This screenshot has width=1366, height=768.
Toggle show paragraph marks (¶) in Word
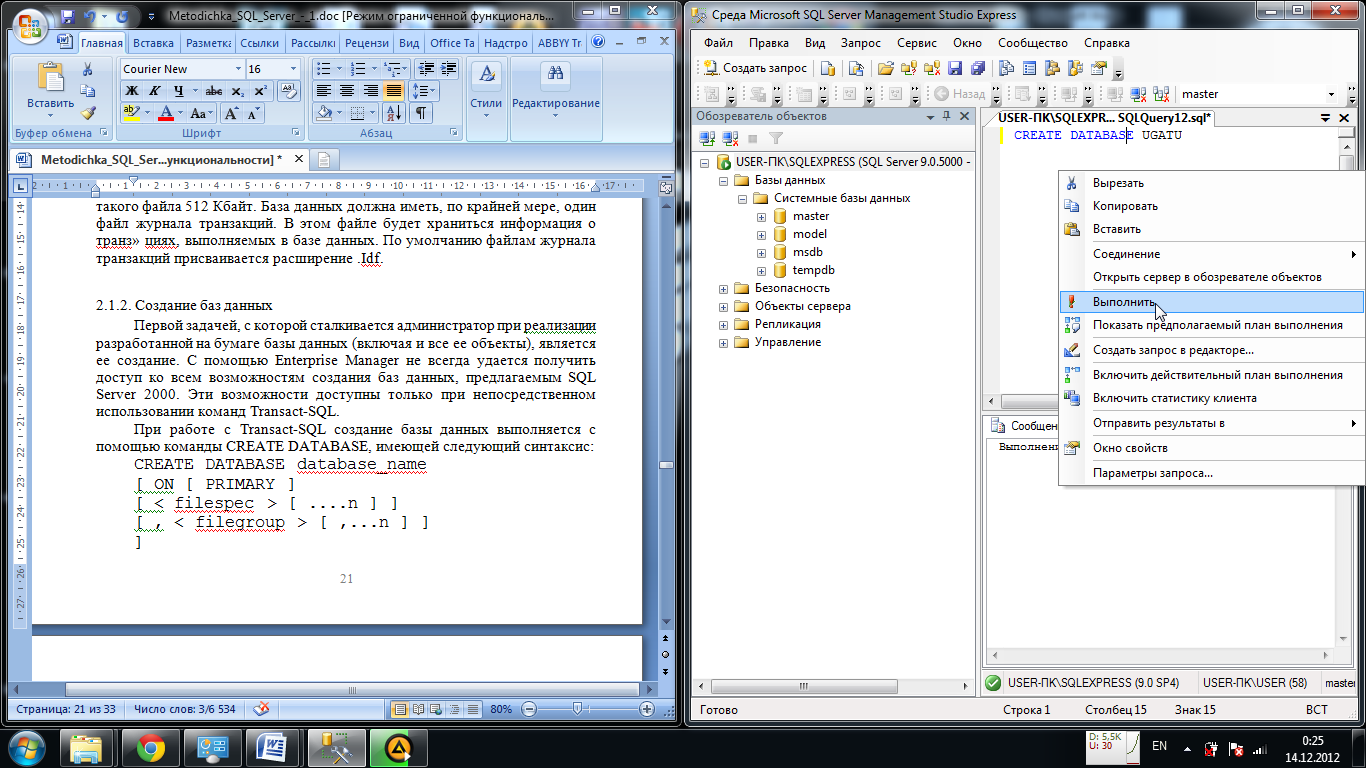421,113
